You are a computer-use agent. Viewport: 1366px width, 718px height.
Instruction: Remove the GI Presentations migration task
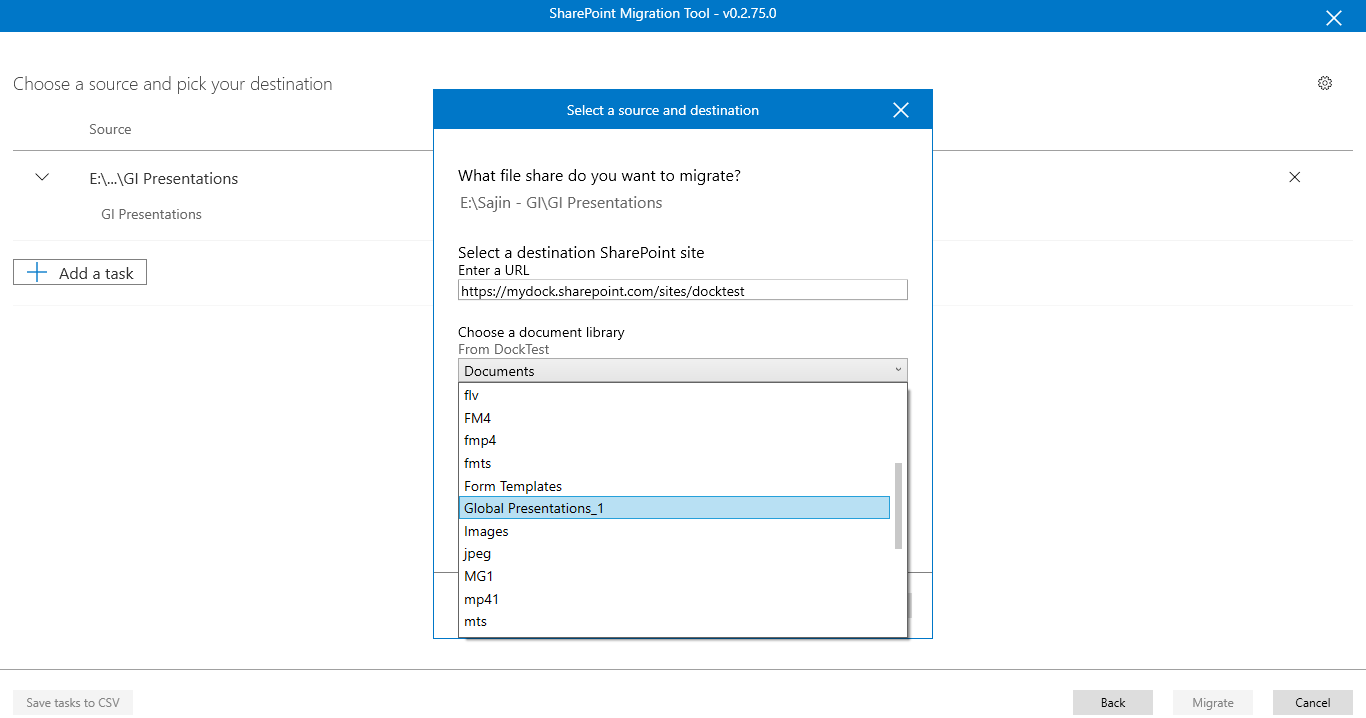coord(1295,177)
